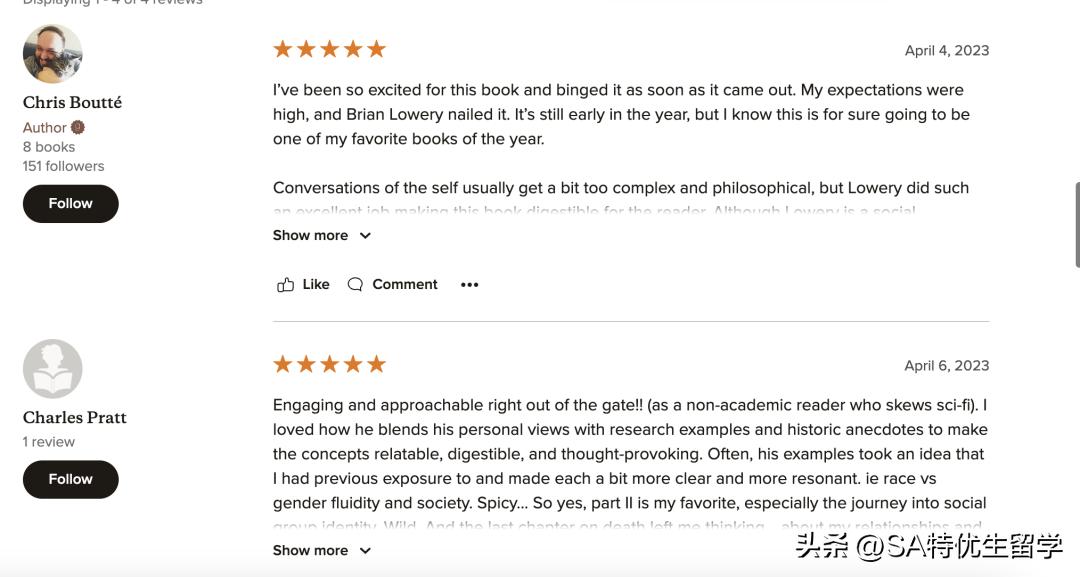1080x577 pixels.
Task: Click the five-star rating on Chris's review
Action: (x=329, y=50)
